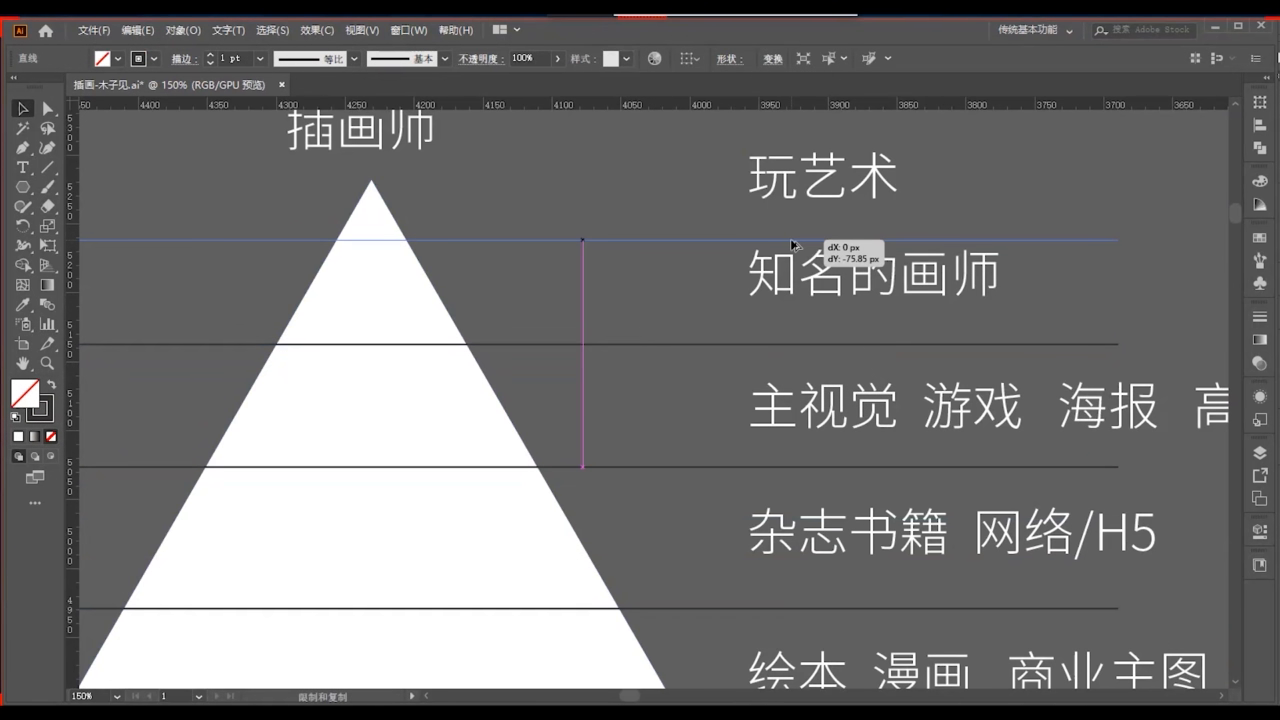
Task: Select the Zoom magnifier tool
Action: pos(47,363)
